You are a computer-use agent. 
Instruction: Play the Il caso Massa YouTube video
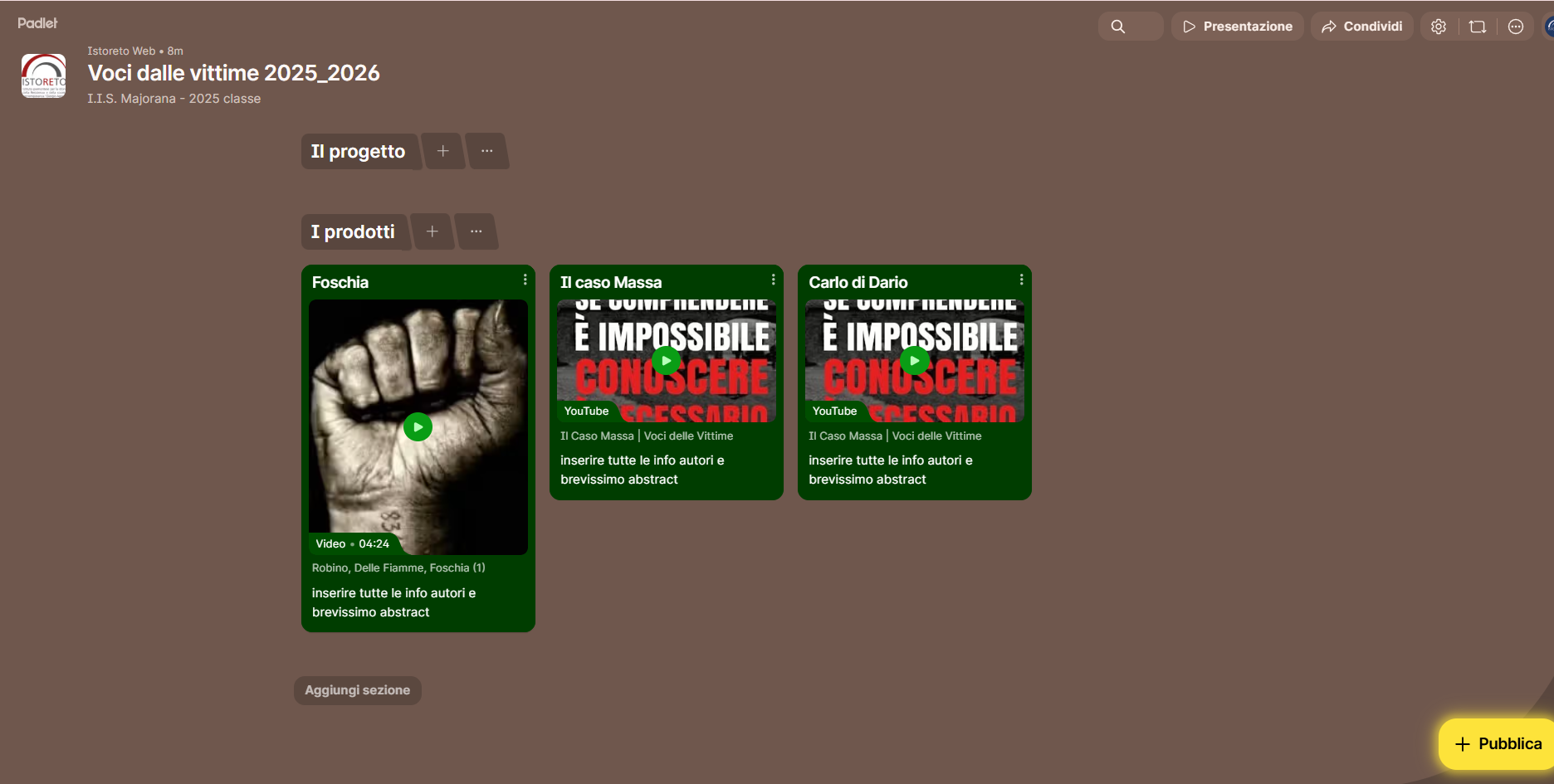coord(666,361)
